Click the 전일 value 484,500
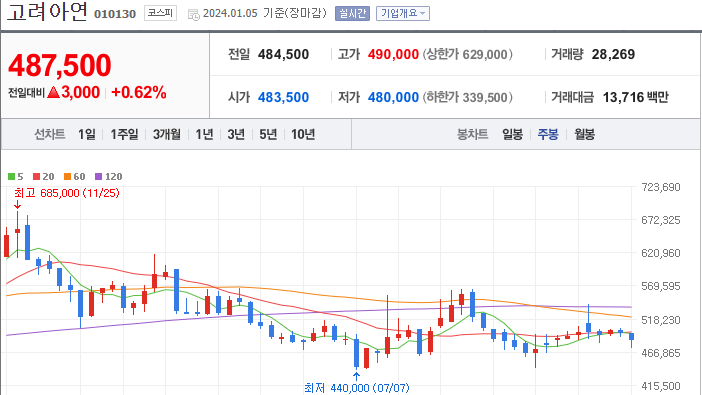 pos(283,55)
